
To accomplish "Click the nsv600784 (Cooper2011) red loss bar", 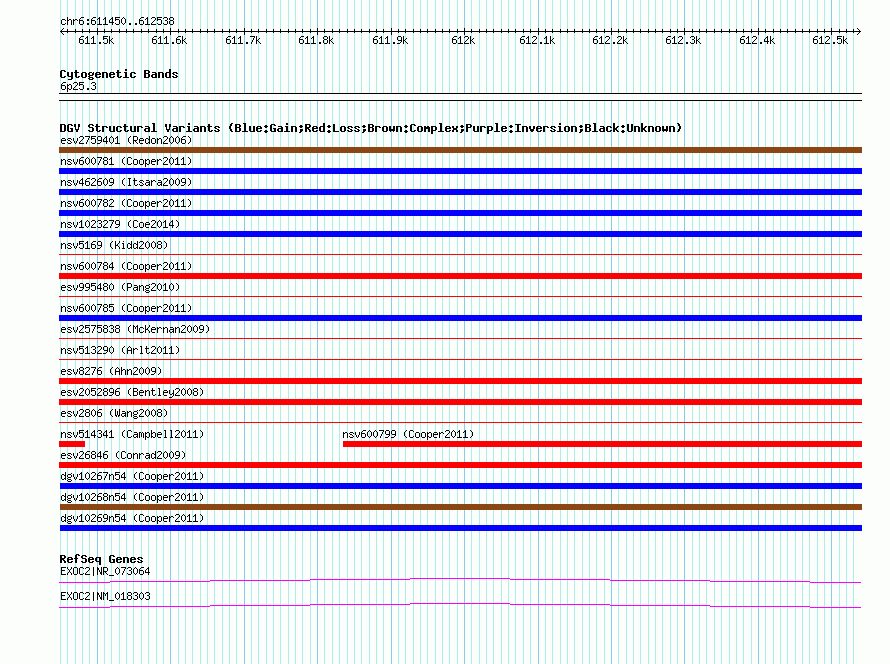I will [460, 276].
